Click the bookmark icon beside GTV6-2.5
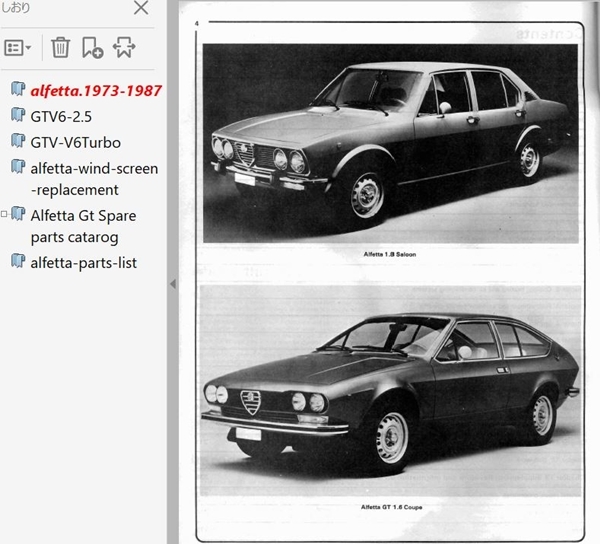 point(18,115)
